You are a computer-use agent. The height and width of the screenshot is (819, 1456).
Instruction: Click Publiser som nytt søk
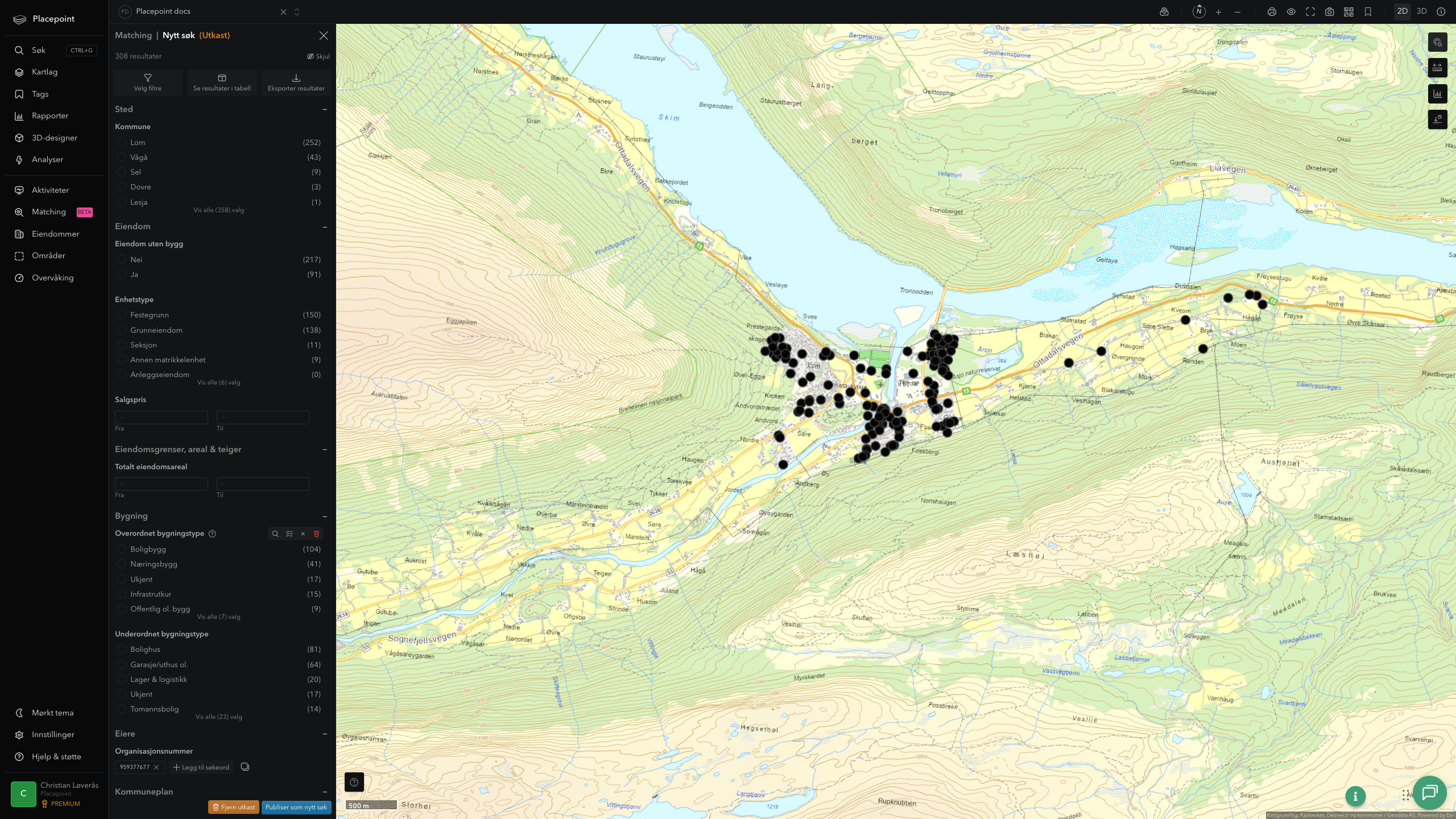coord(296,807)
